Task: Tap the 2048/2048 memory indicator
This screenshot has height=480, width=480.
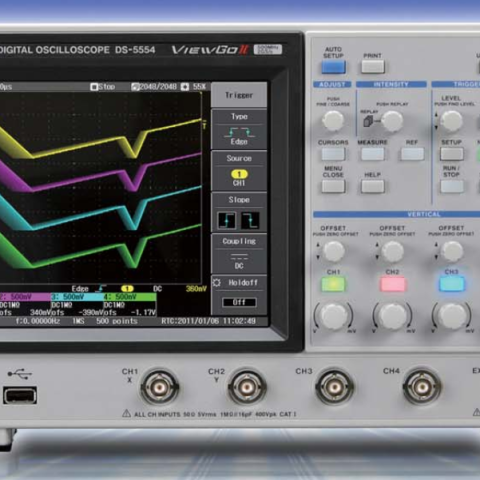Action: [154, 87]
